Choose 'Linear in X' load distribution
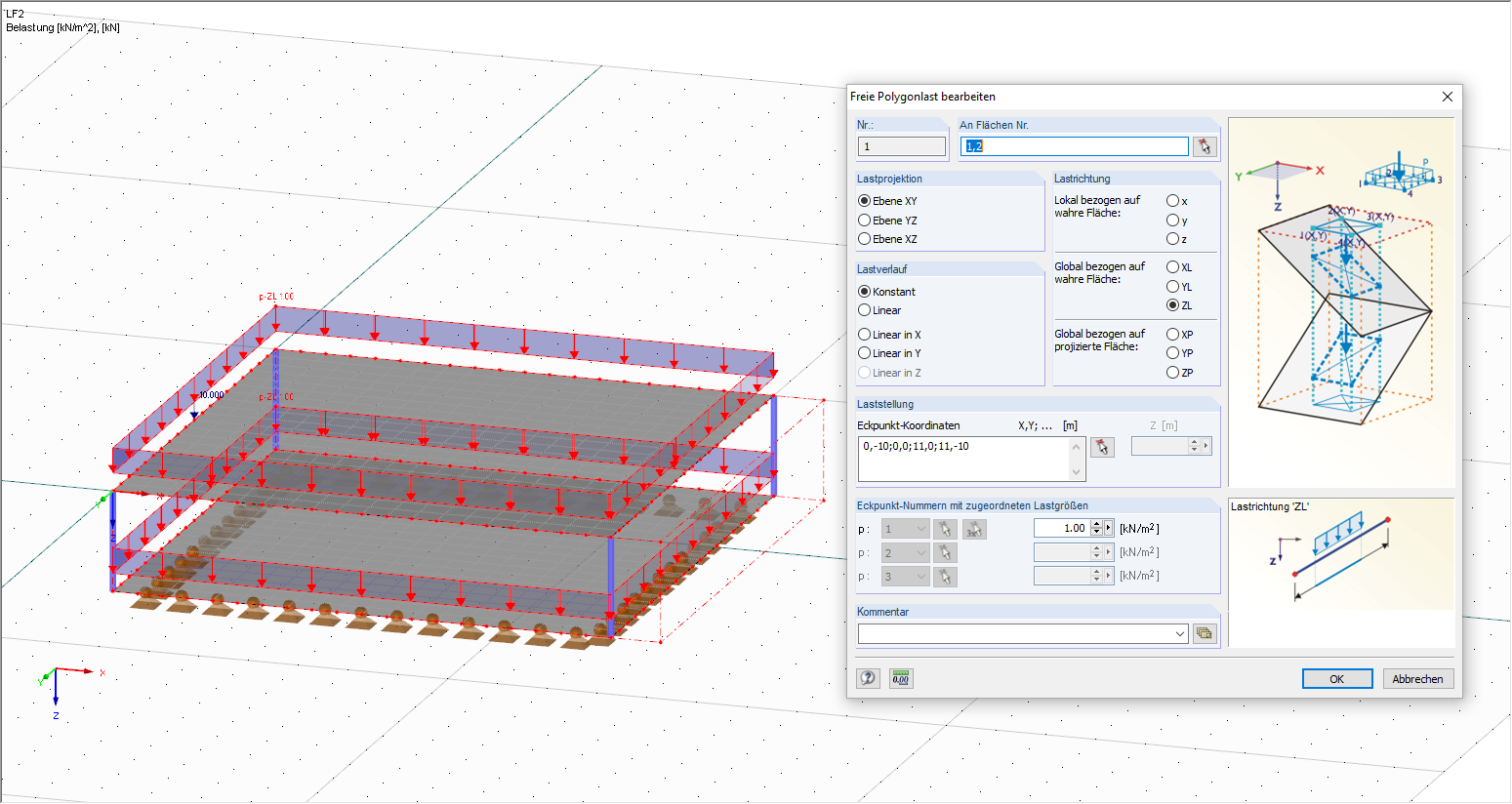Viewport: 1512px width, 804px height. (x=864, y=334)
